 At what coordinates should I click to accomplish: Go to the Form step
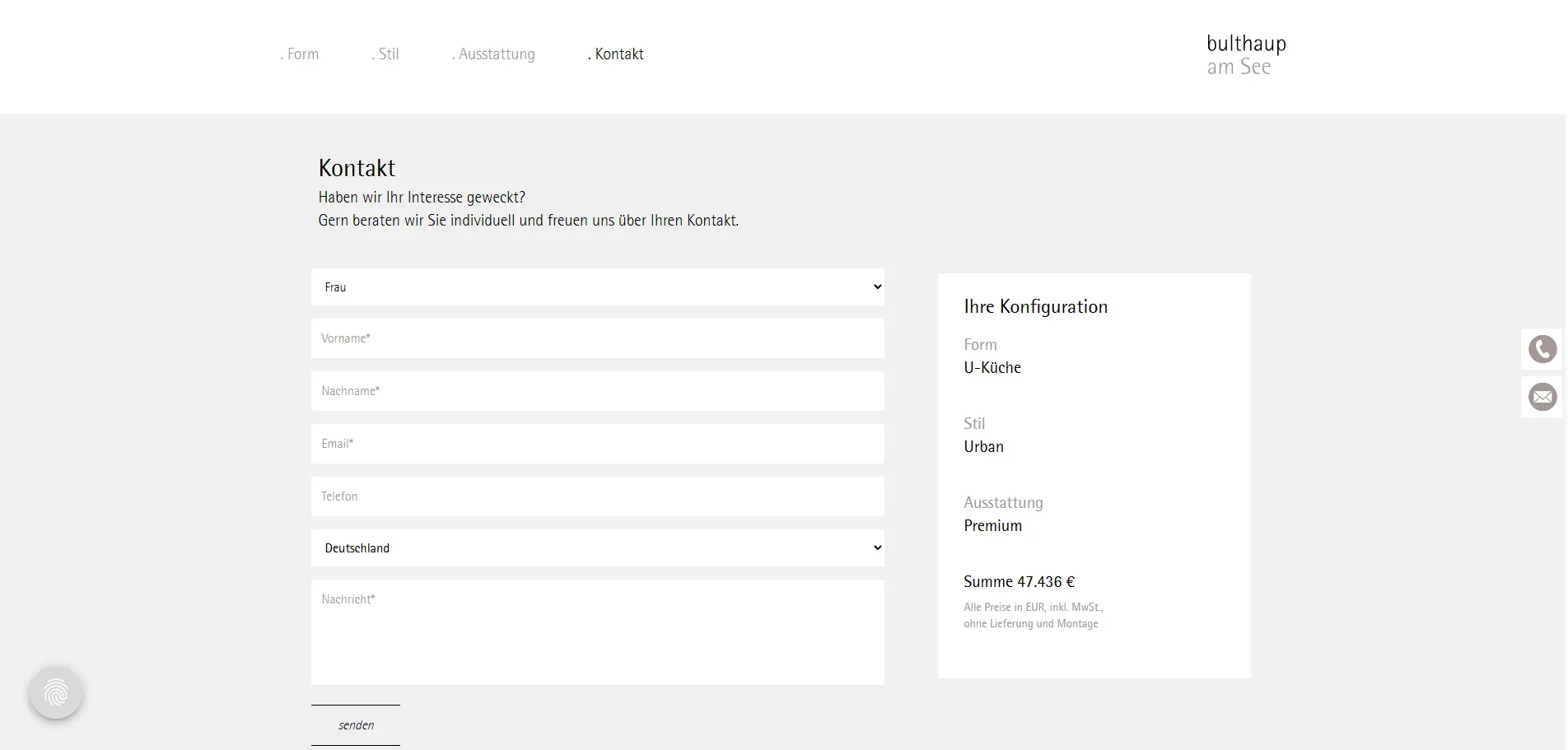(x=300, y=54)
